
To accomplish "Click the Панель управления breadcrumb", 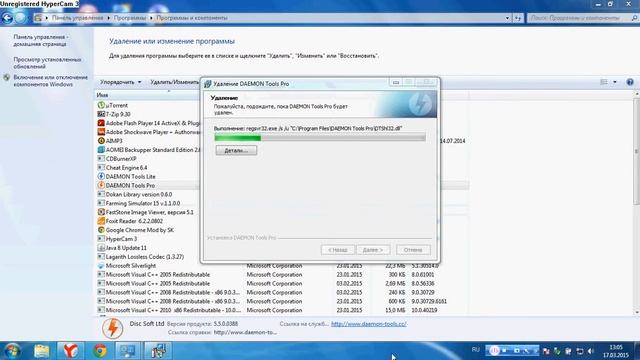I will 77,18.
